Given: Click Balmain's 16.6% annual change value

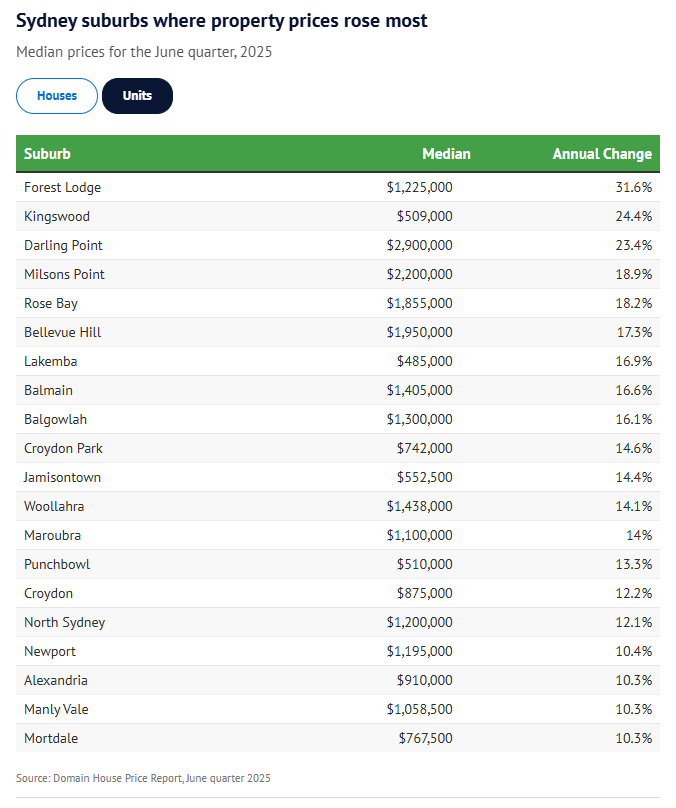Looking at the screenshot, I should 634,390.
